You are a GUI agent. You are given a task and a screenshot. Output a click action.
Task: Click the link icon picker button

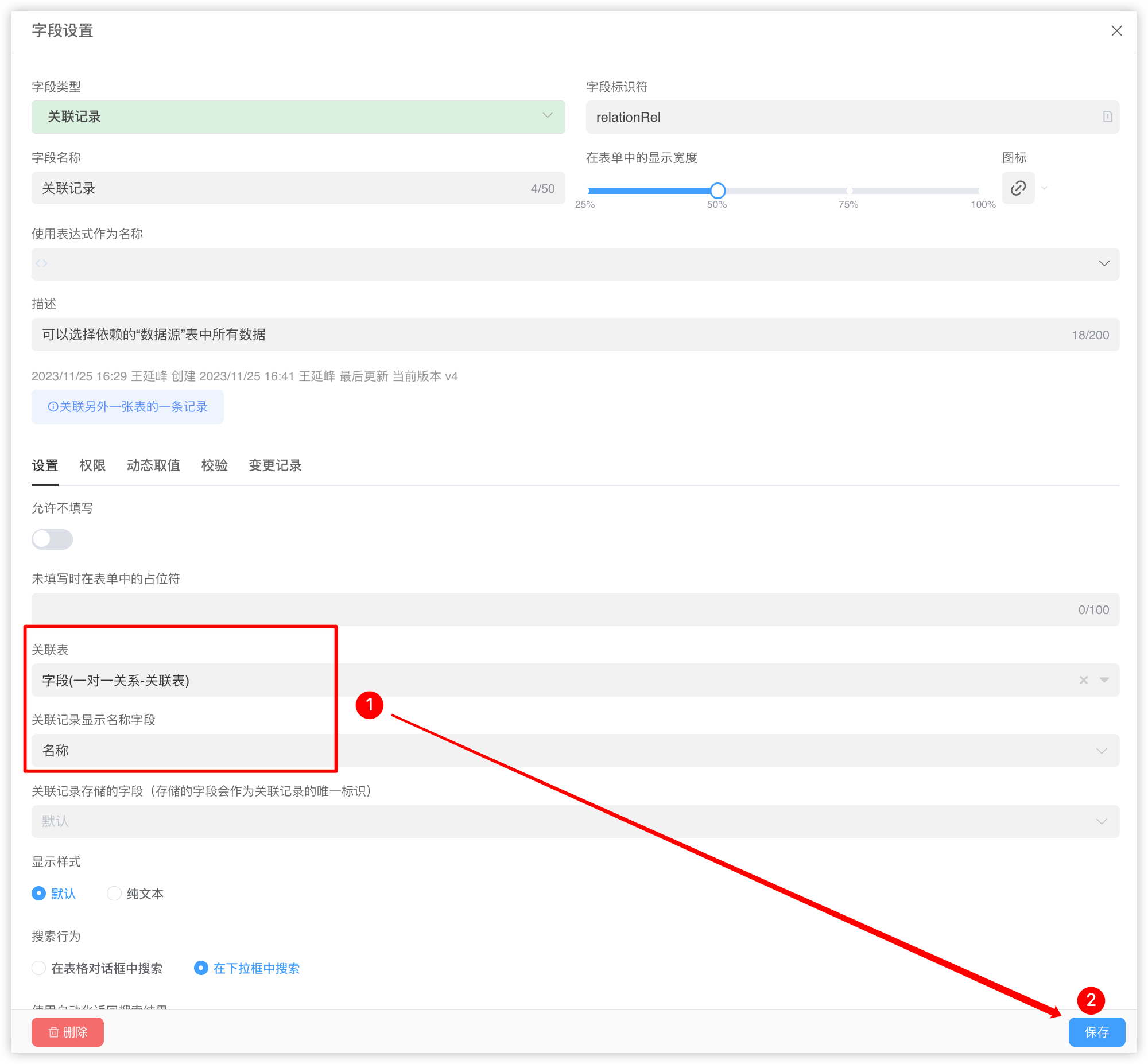[1018, 188]
